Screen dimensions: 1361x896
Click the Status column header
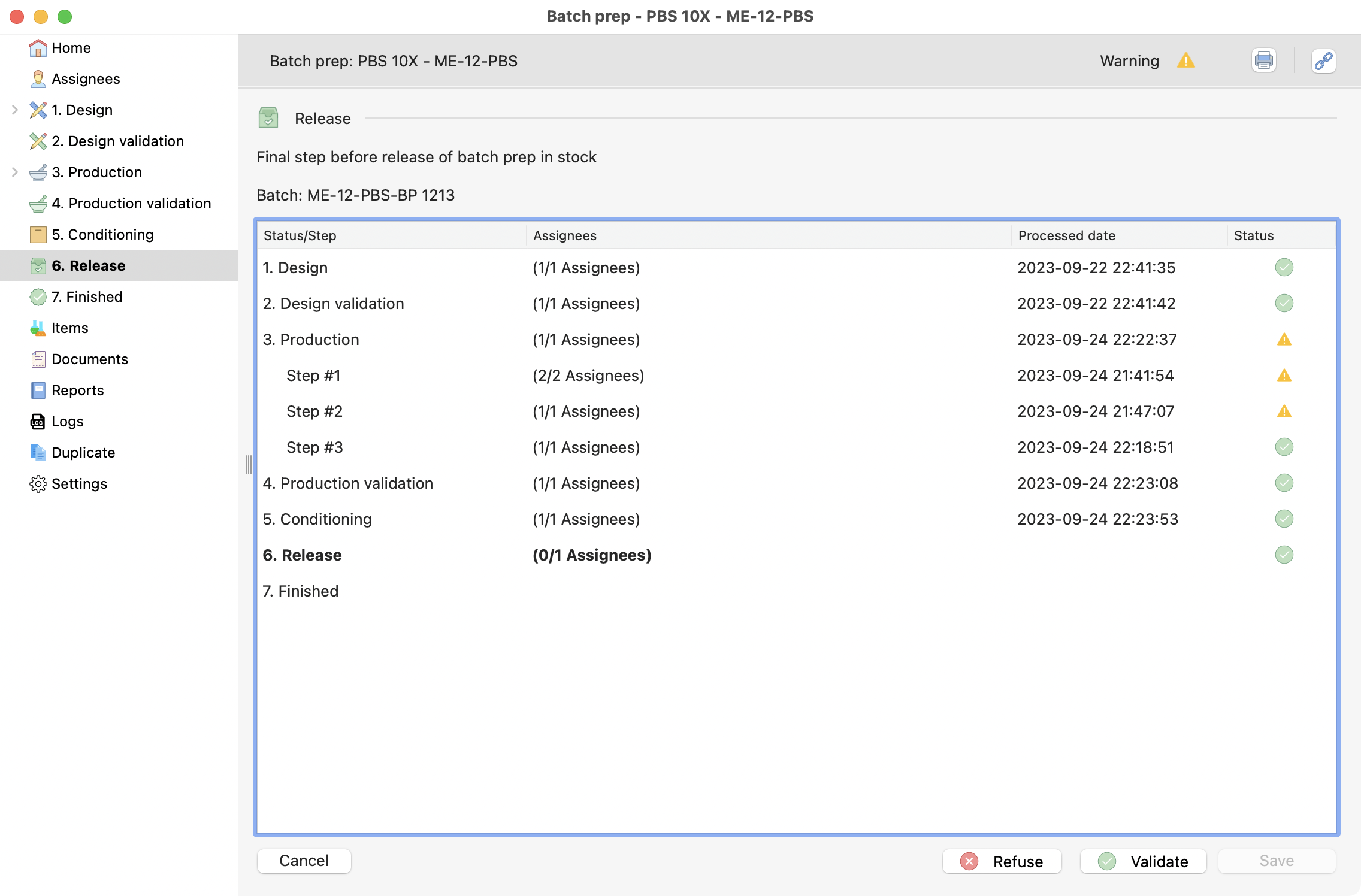(1281, 235)
